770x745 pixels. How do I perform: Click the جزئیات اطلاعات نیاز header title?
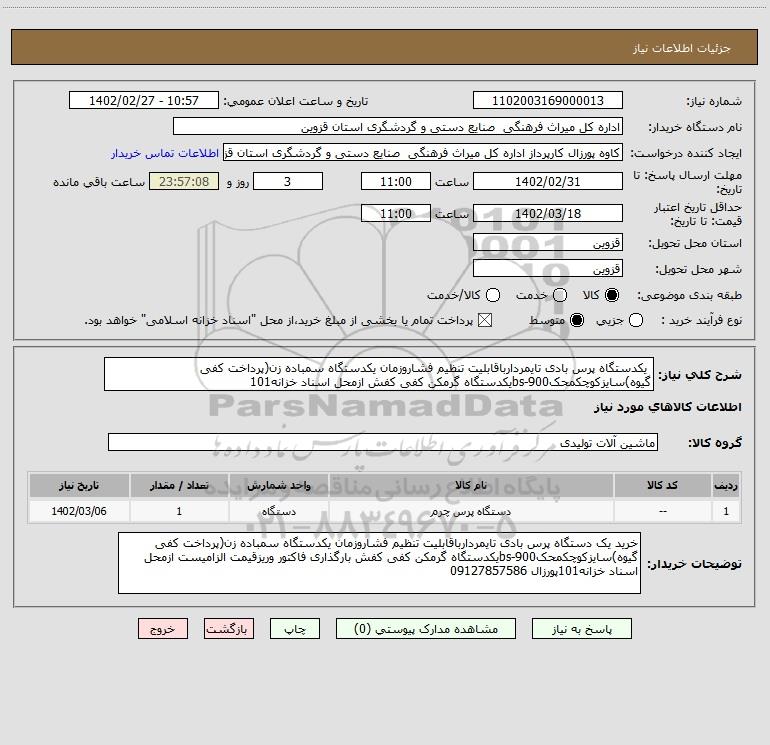tap(682, 48)
